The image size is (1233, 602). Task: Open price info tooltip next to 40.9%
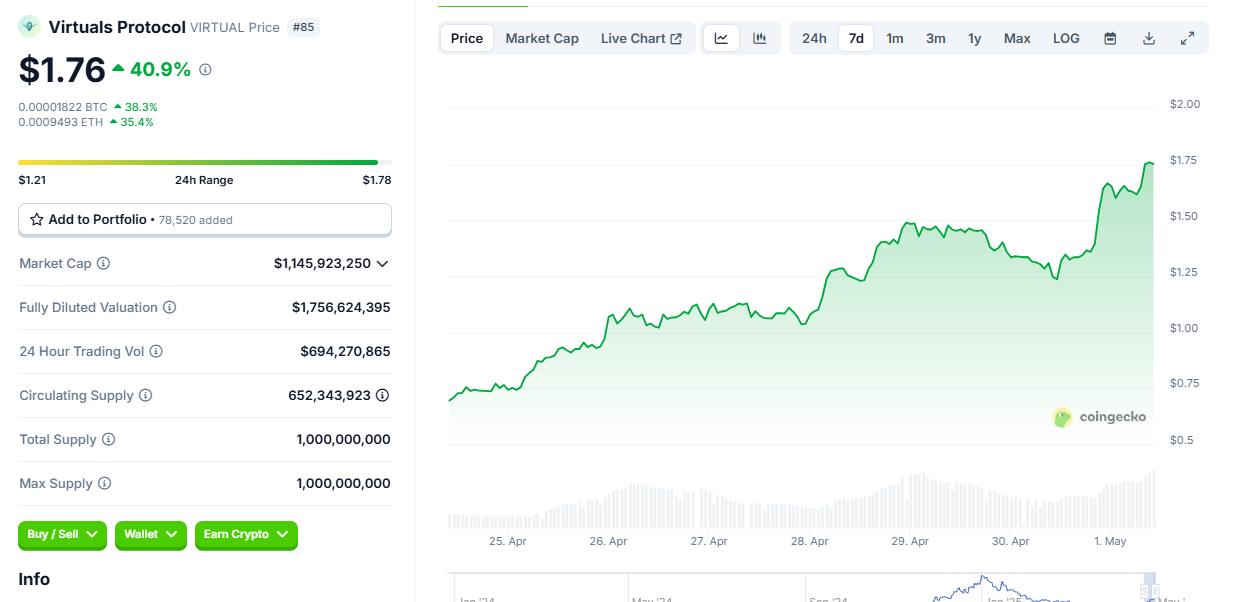click(x=205, y=70)
